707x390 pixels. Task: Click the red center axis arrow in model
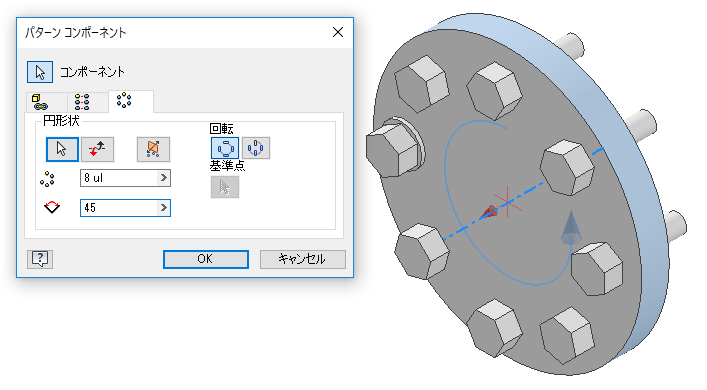click(x=489, y=212)
